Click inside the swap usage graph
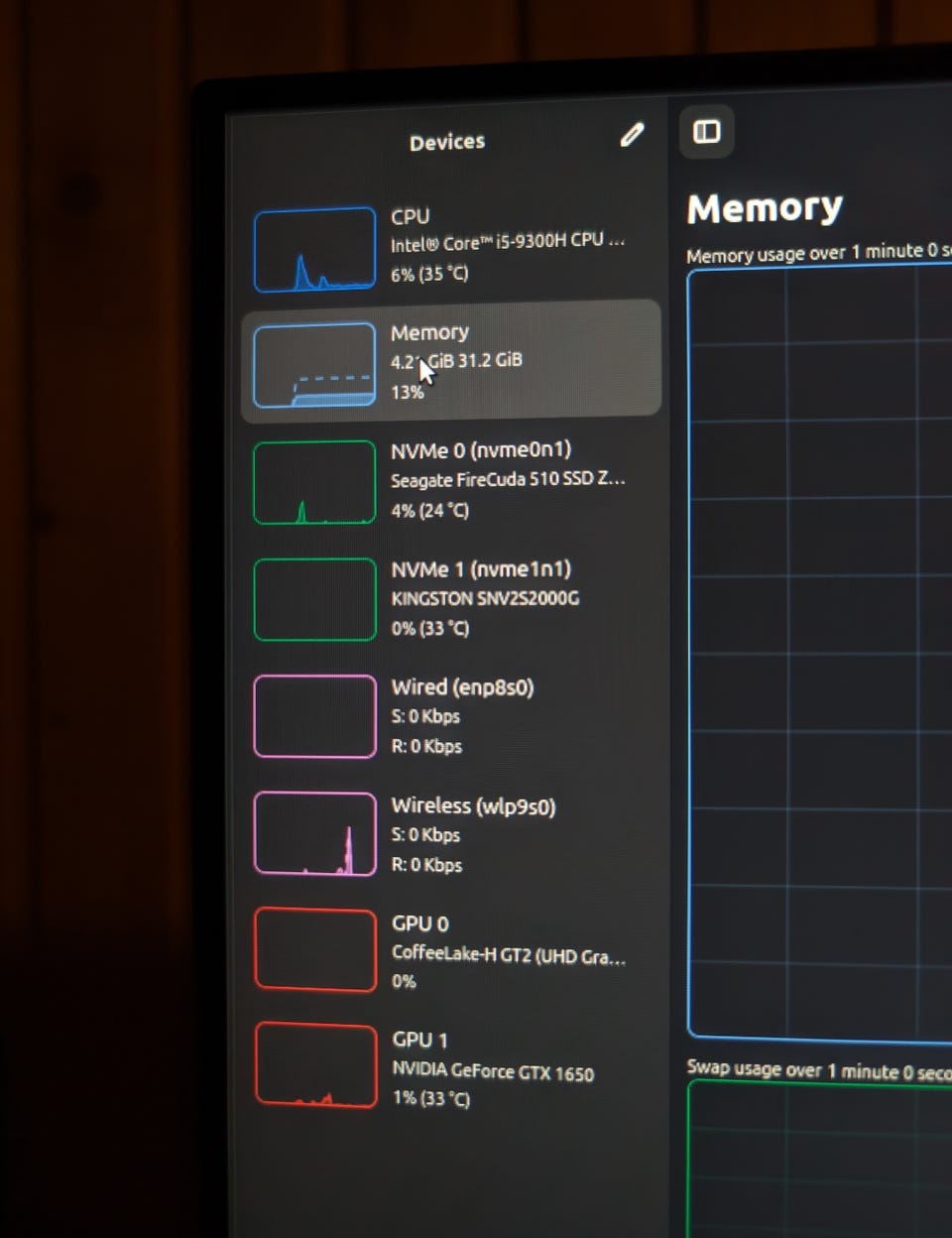Image resolution: width=952 pixels, height=1238 pixels. click(820, 1159)
